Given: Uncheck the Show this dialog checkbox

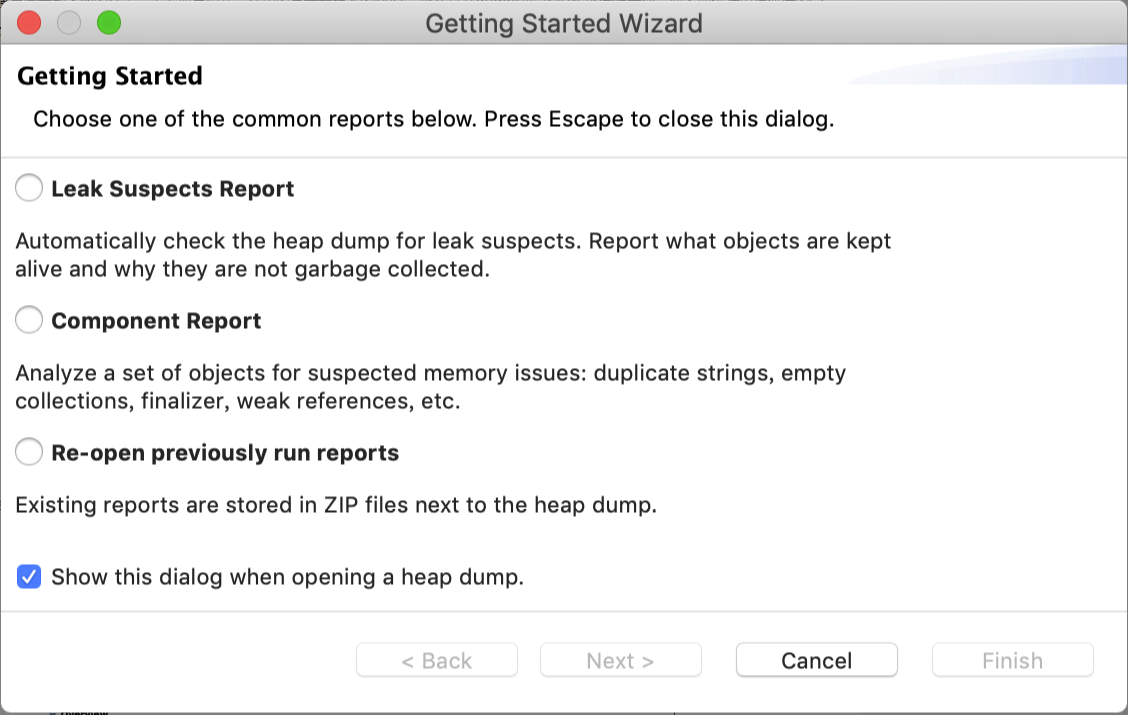Looking at the screenshot, I should [x=30, y=577].
